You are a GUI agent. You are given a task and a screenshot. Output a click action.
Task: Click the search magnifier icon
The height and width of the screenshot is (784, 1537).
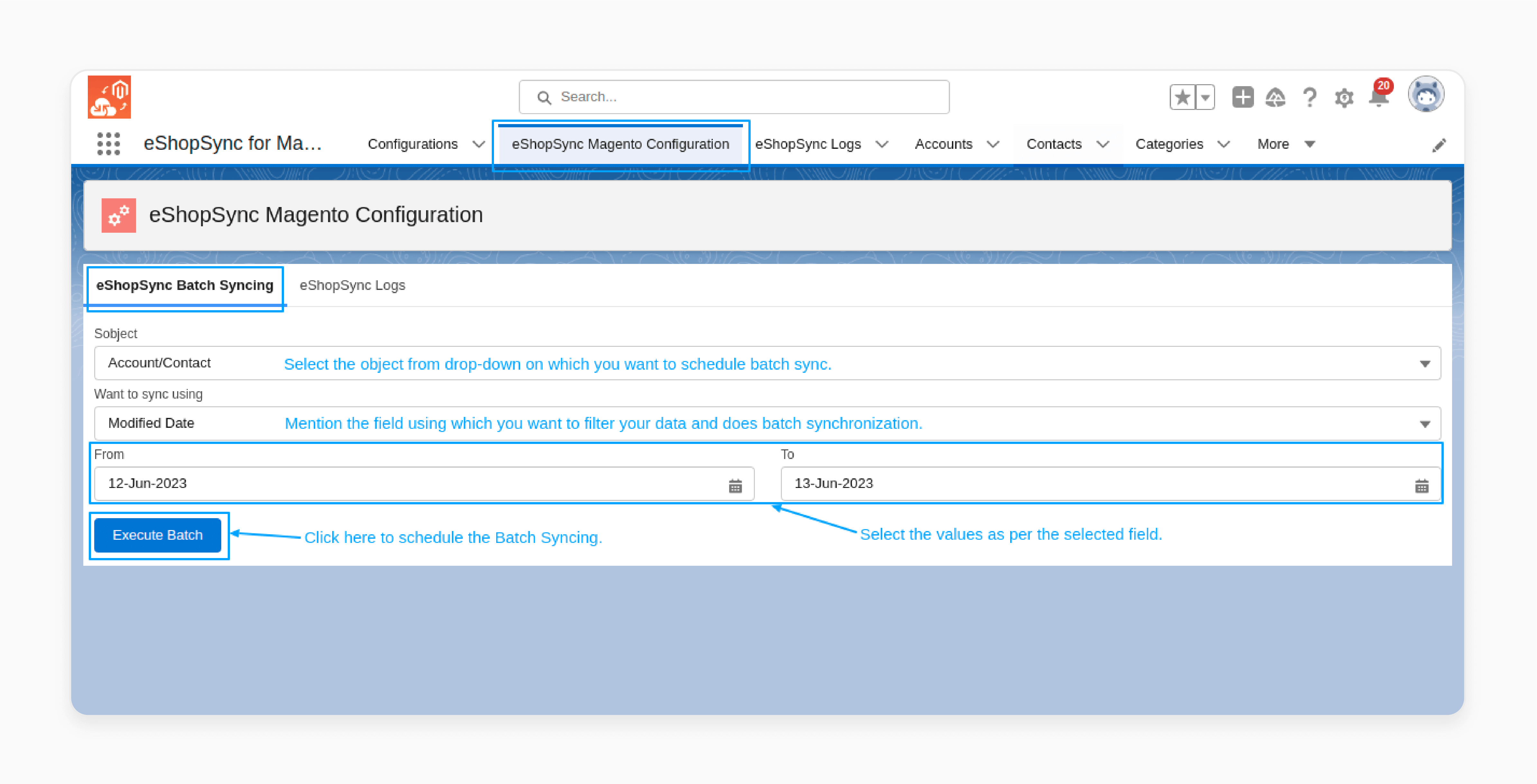[x=544, y=97]
